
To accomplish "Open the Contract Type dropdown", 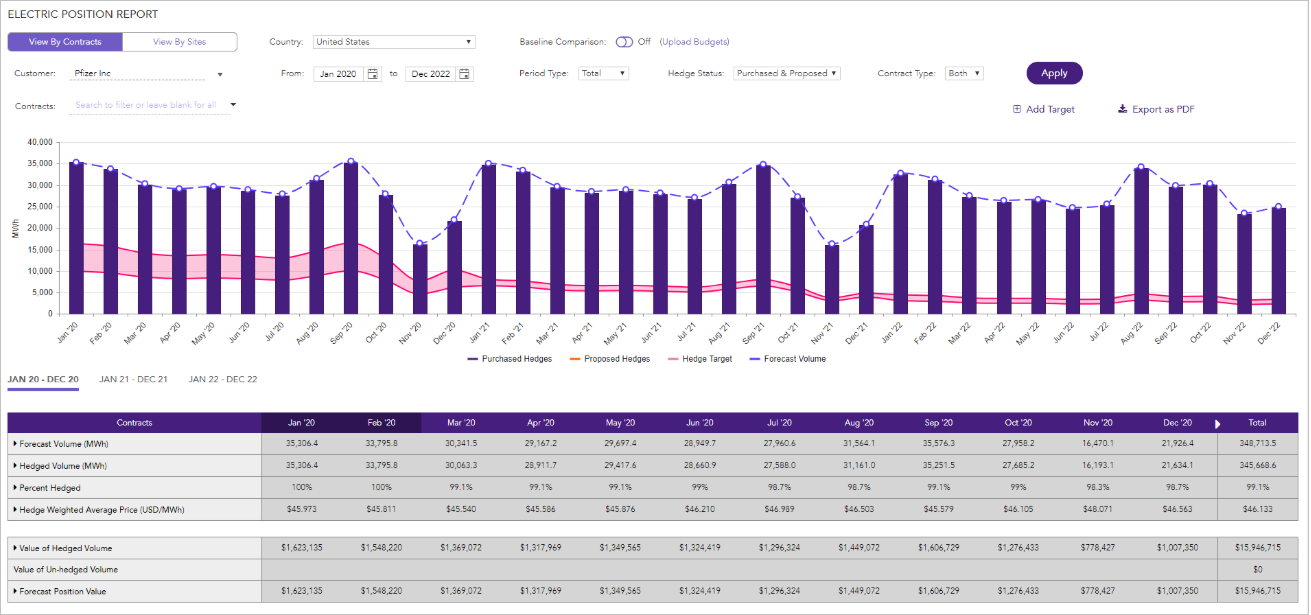I will tap(964, 73).
